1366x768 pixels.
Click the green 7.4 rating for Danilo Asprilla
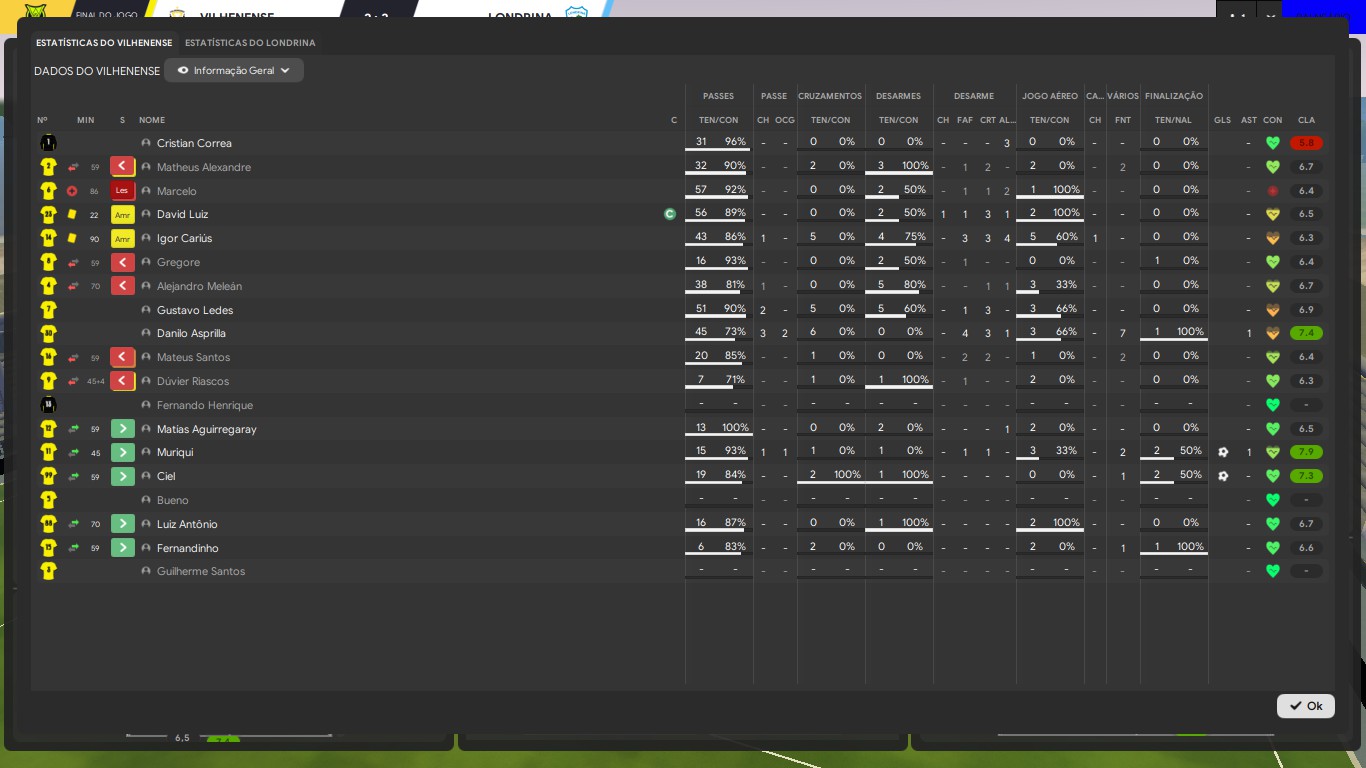click(x=1306, y=333)
